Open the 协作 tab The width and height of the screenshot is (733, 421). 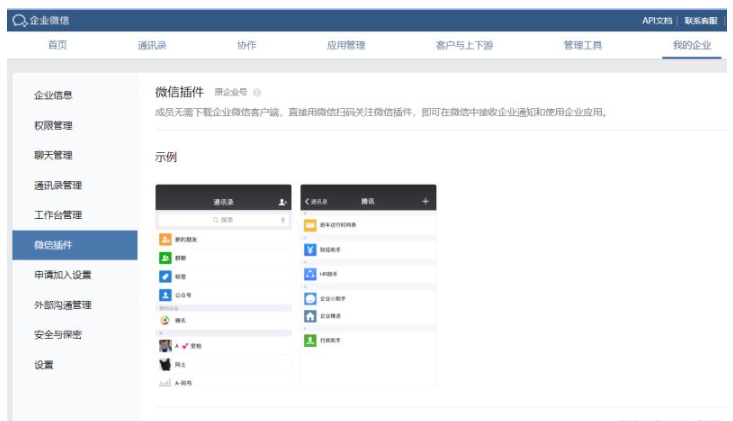point(246,45)
